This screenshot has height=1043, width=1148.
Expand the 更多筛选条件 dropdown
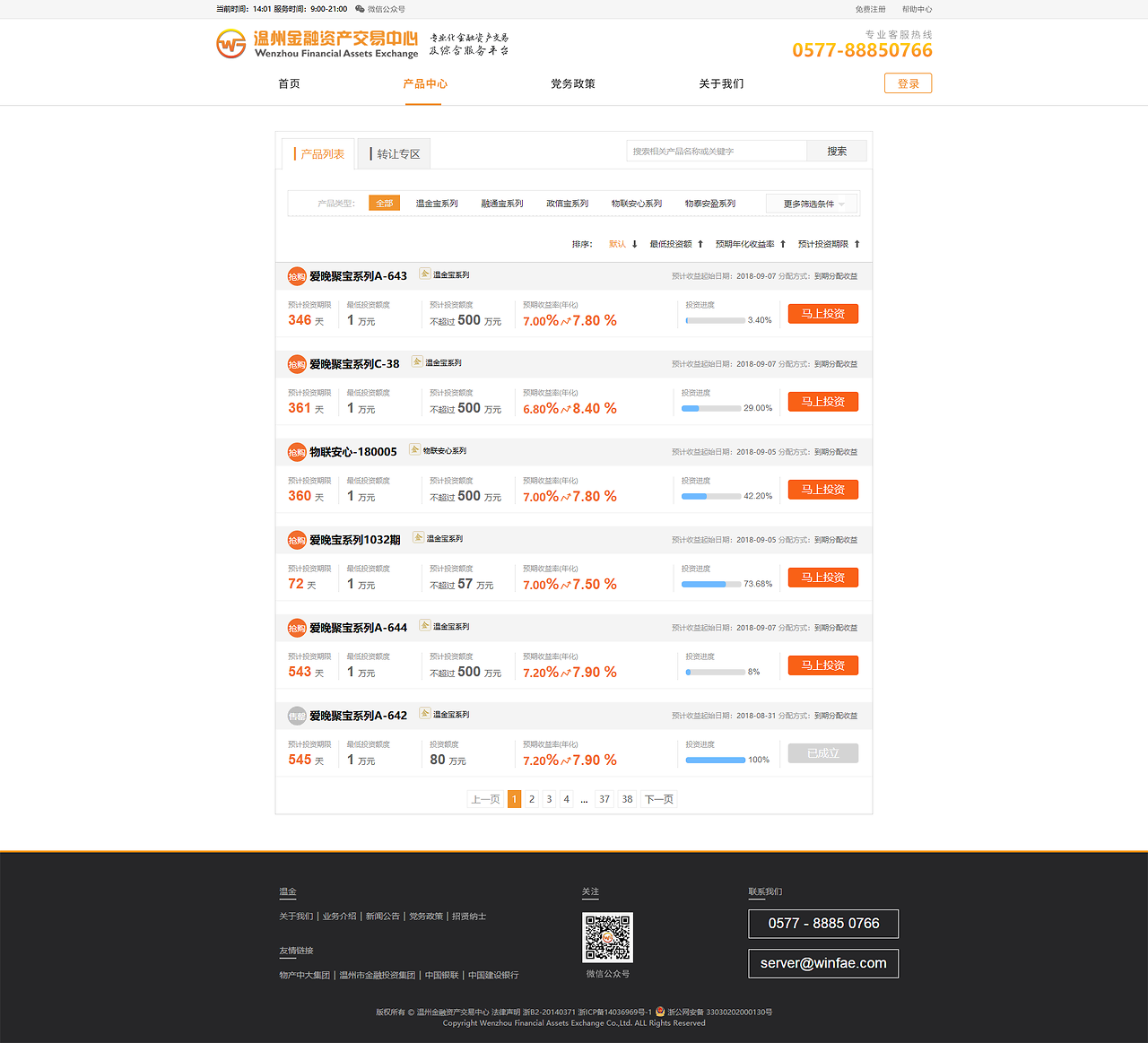click(813, 204)
